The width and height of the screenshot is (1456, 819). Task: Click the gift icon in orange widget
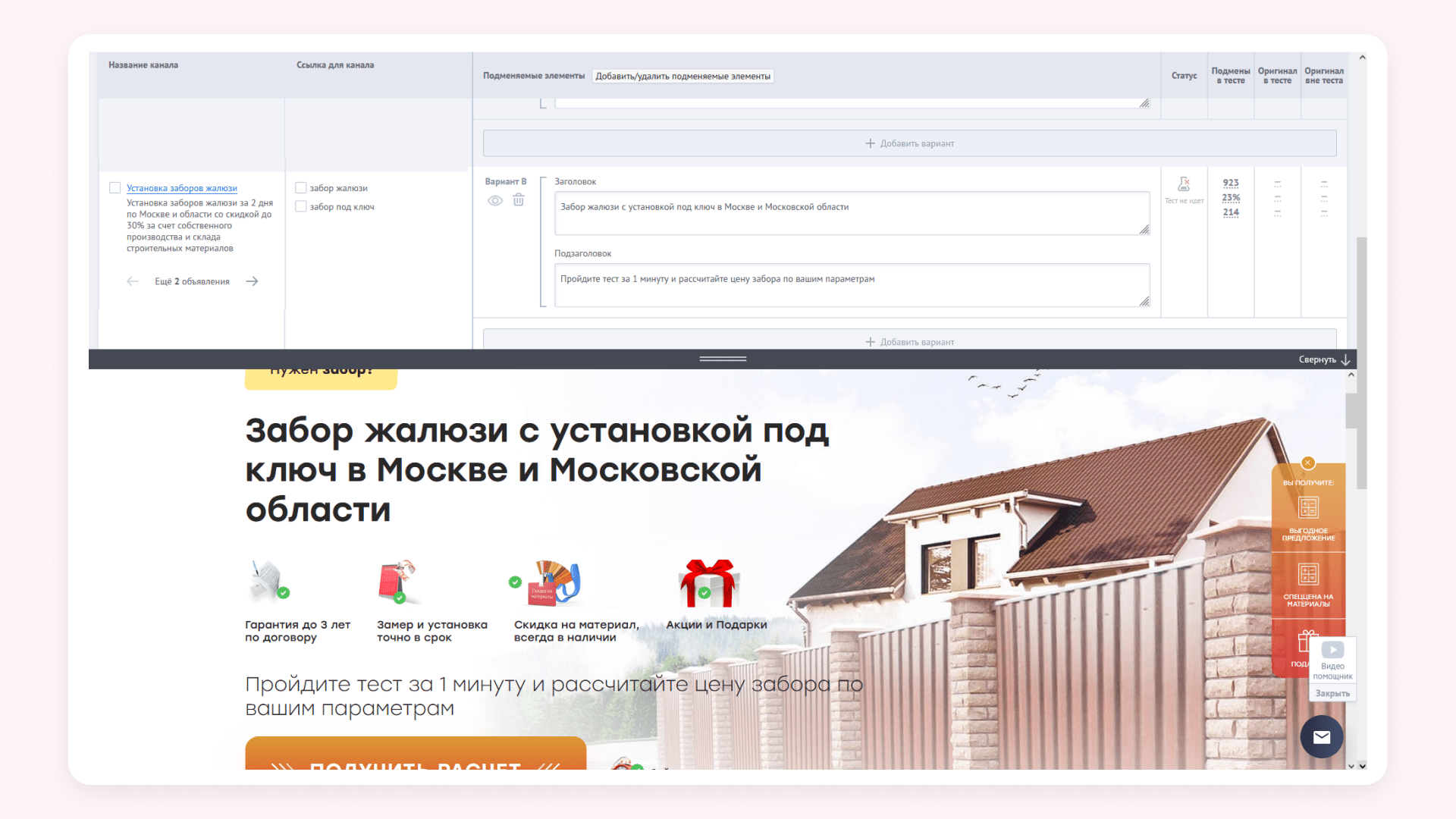click(1304, 642)
